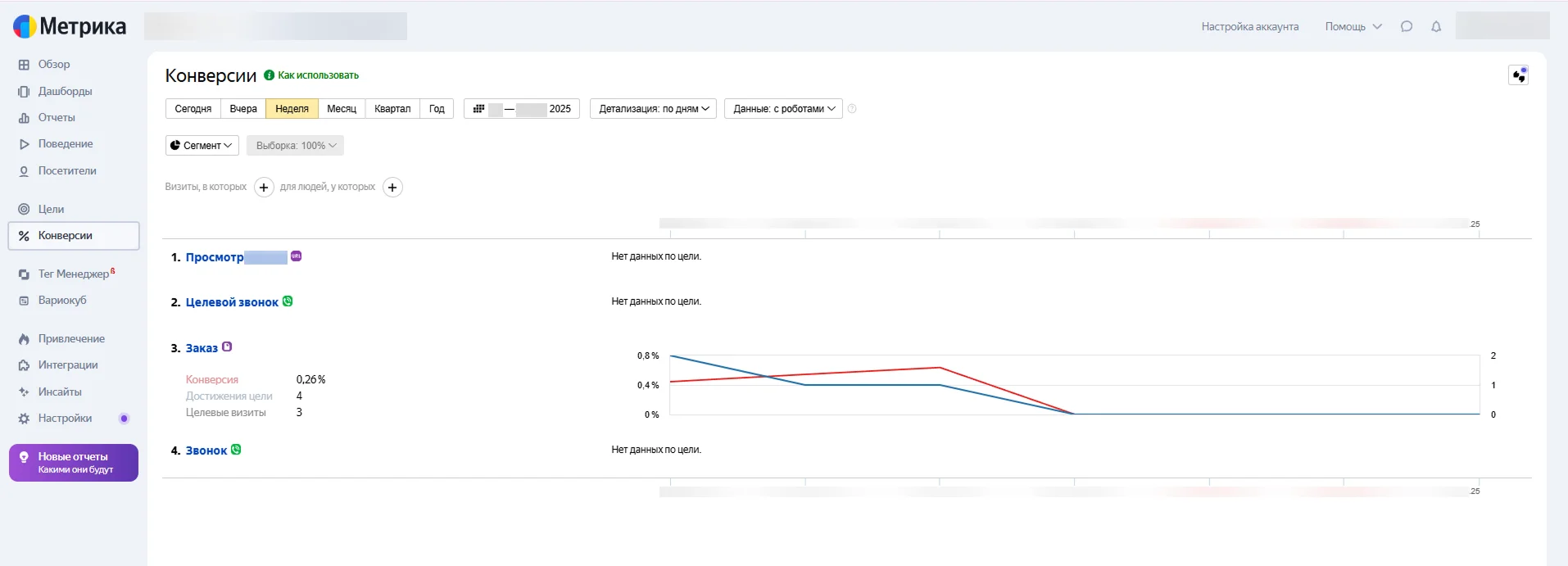1568x566 pixels.
Task: Open the Заказ goal link
Action: click(x=202, y=348)
